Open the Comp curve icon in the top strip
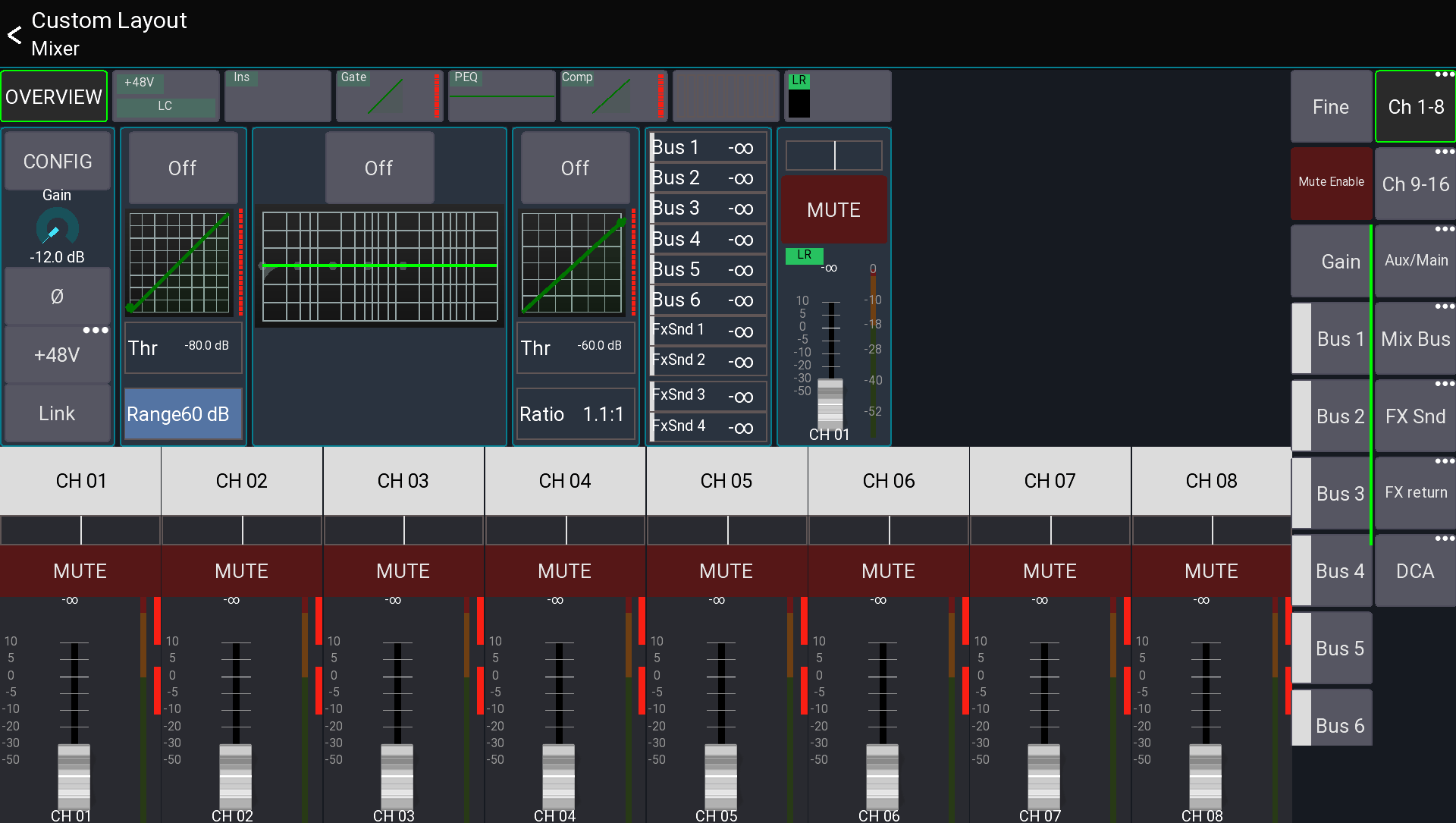The height and width of the screenshot is (823, 1456). 613,96
